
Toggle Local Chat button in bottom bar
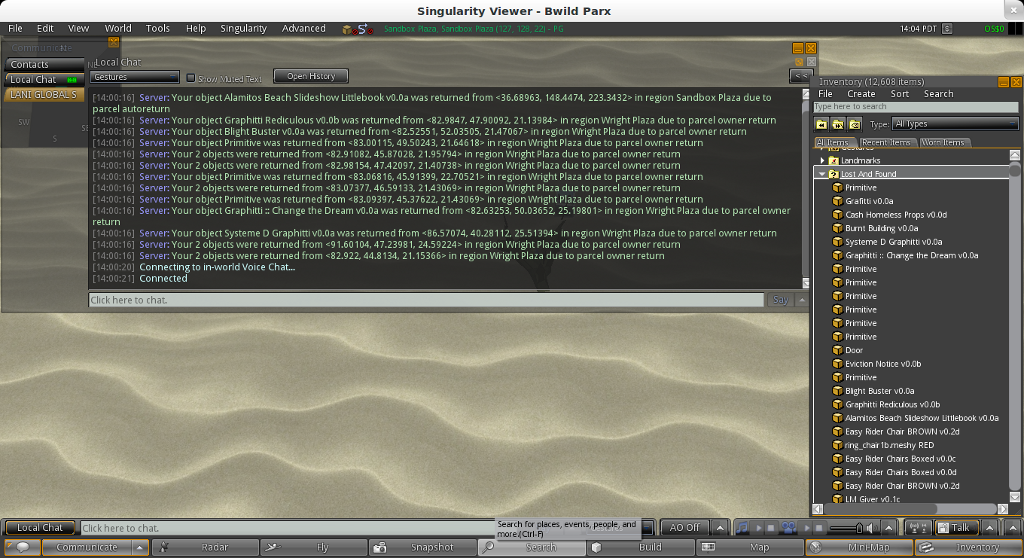click(x=39, y=527)
